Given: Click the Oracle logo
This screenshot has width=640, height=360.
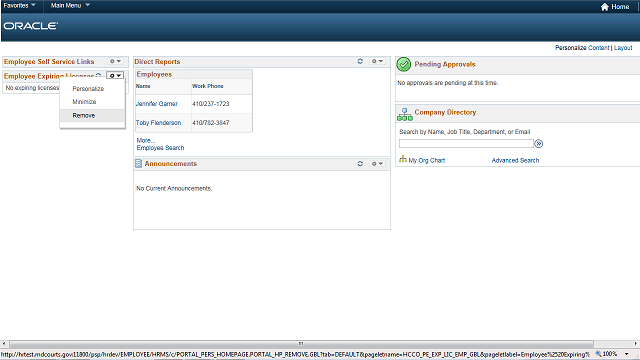Looking at the screenshot, I should 31,26.
